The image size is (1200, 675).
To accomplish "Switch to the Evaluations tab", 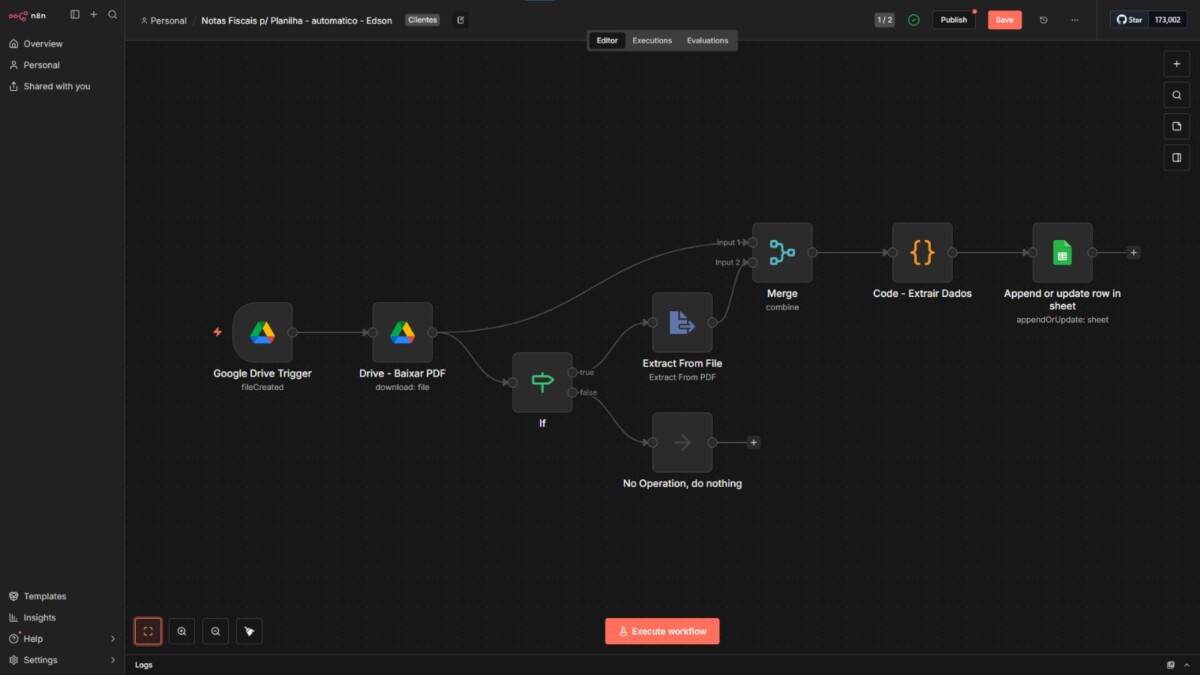I will click(707, 41).
